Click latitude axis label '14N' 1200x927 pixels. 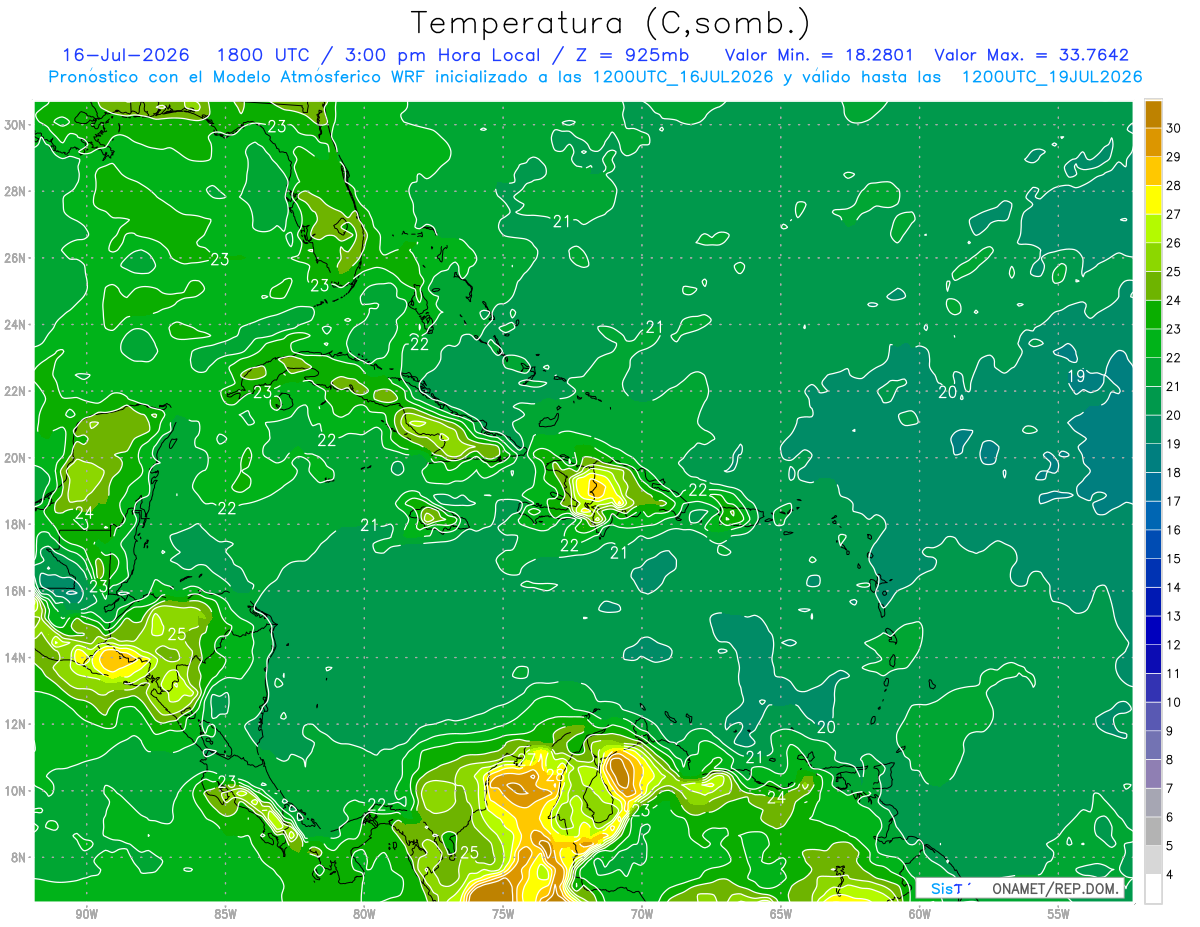tap(15, 658)
